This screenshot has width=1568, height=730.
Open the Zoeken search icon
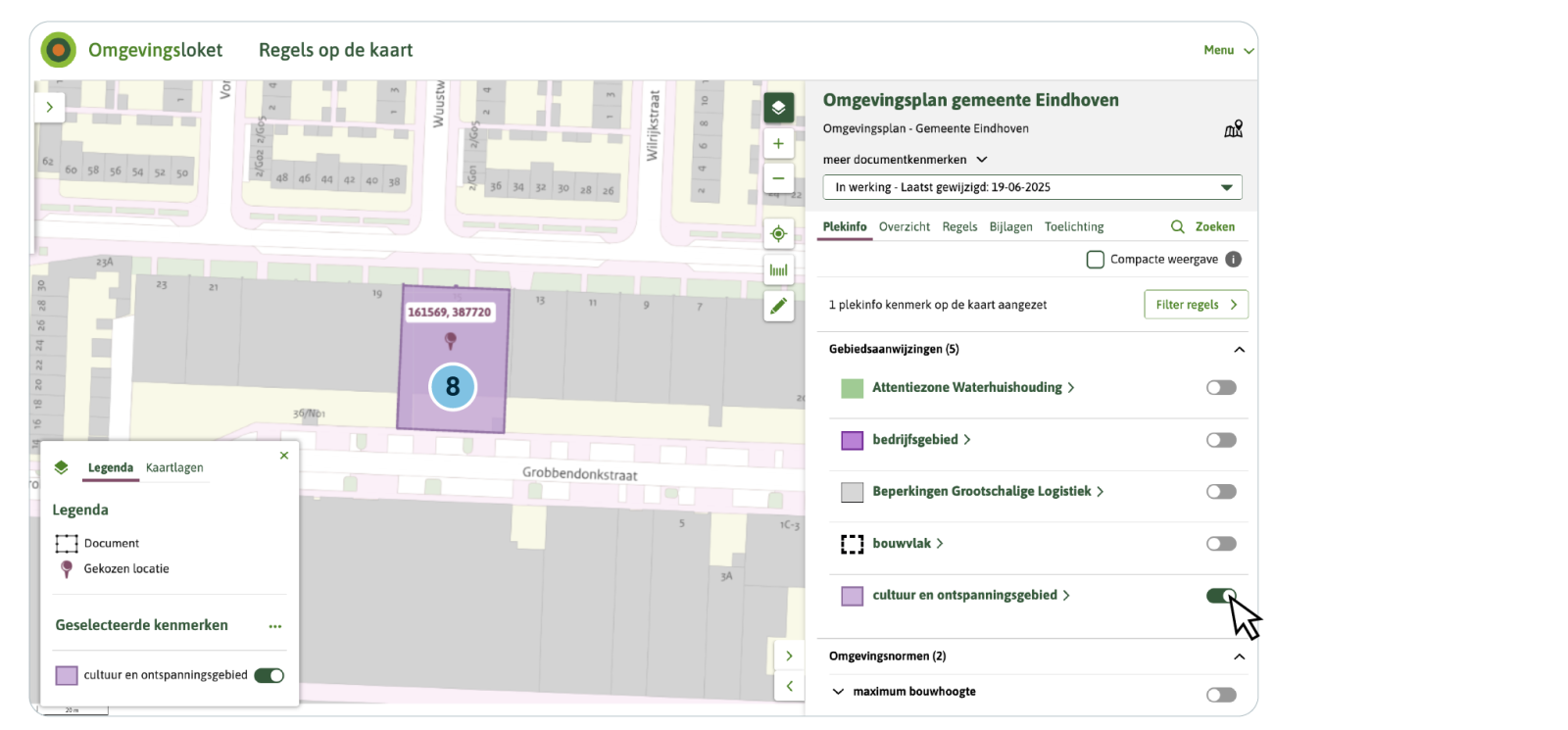pos(1178,226)
